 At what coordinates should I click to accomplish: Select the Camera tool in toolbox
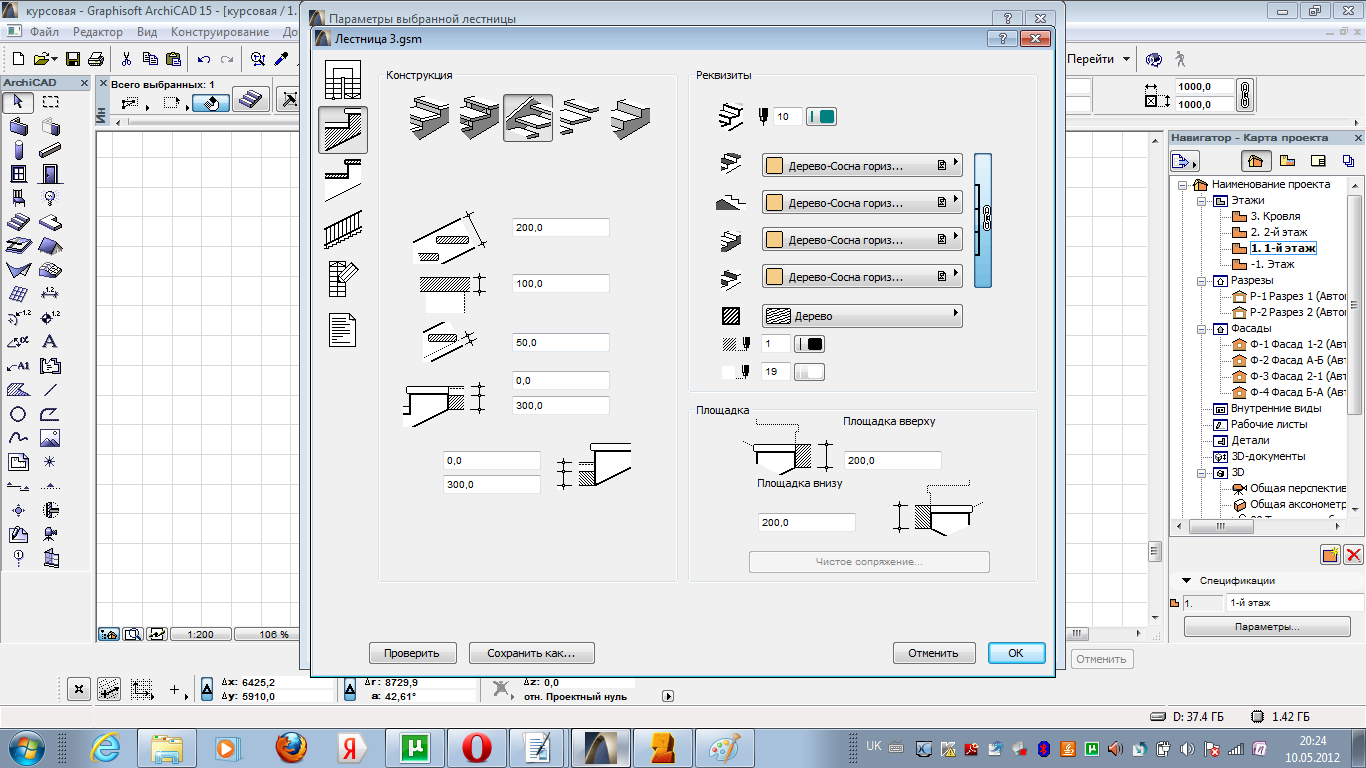[x=50, y=534]
